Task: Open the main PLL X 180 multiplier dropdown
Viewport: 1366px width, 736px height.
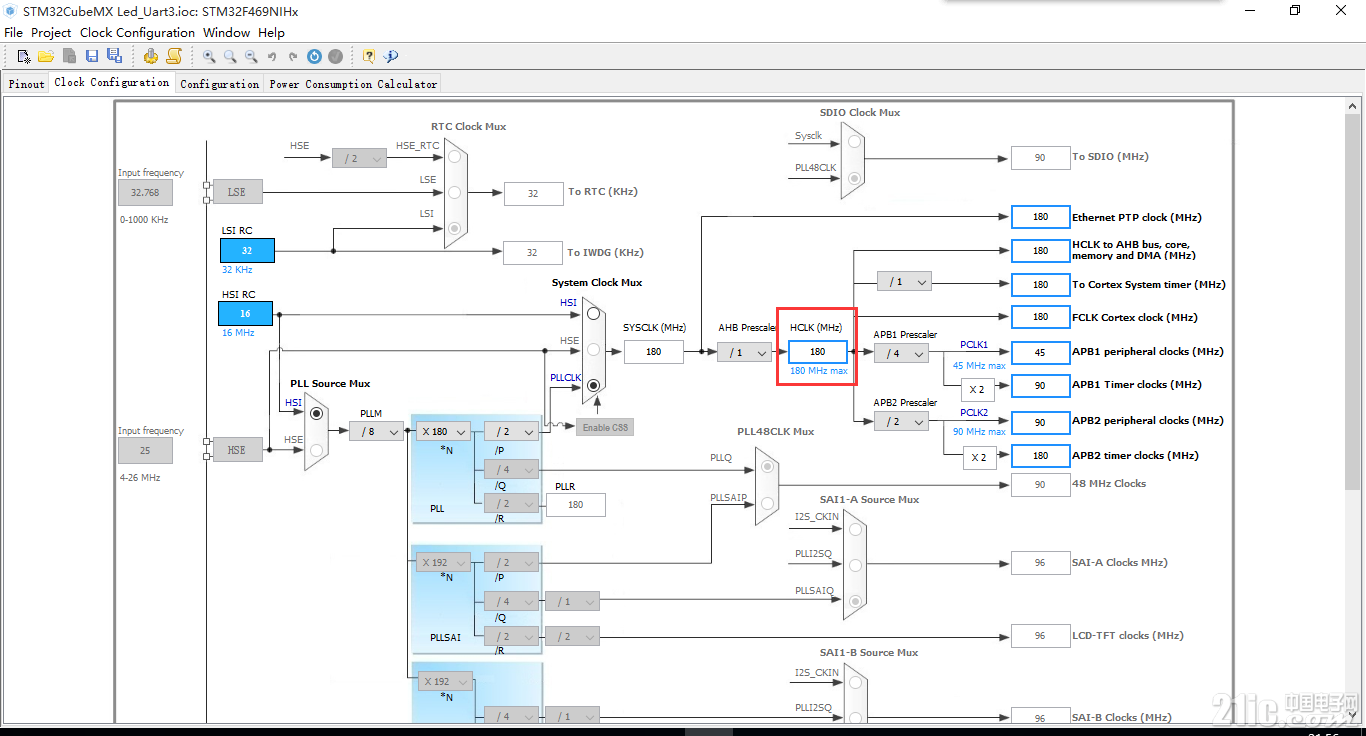Action: (x=442, y=431)
